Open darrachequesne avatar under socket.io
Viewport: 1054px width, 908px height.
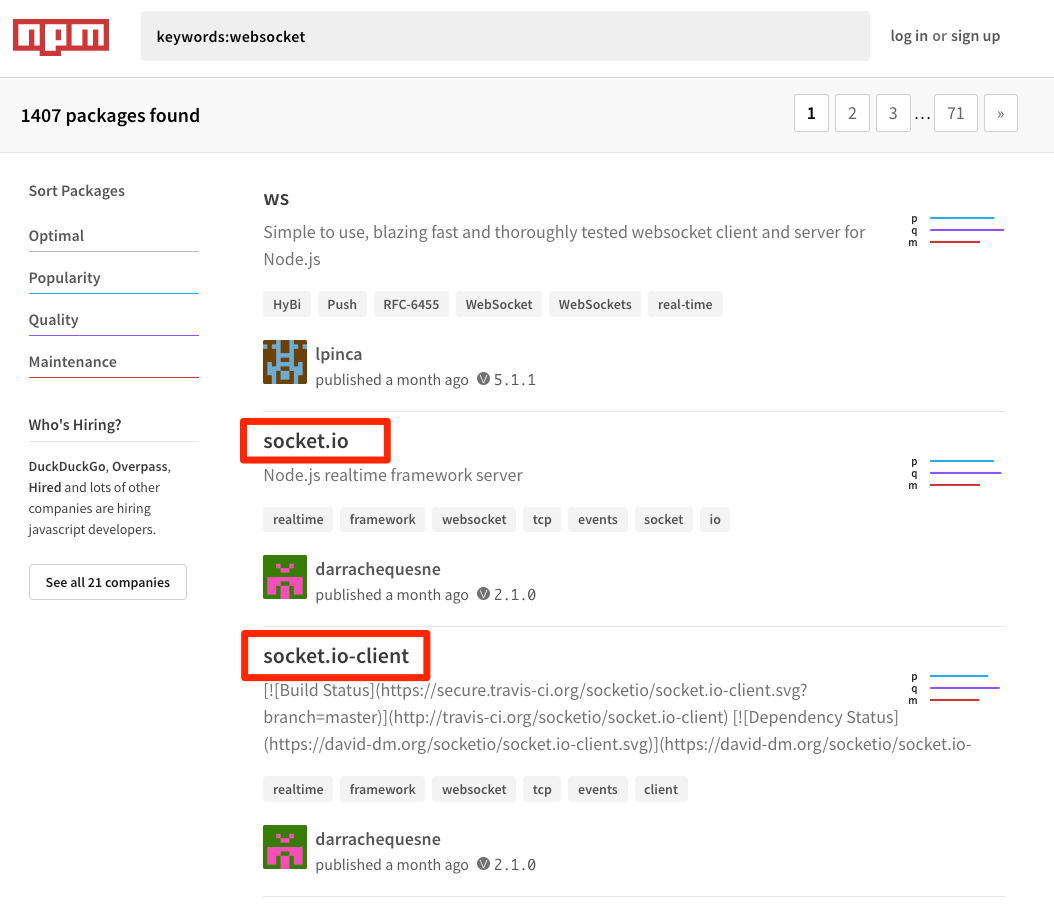click(x=285, y=577)
